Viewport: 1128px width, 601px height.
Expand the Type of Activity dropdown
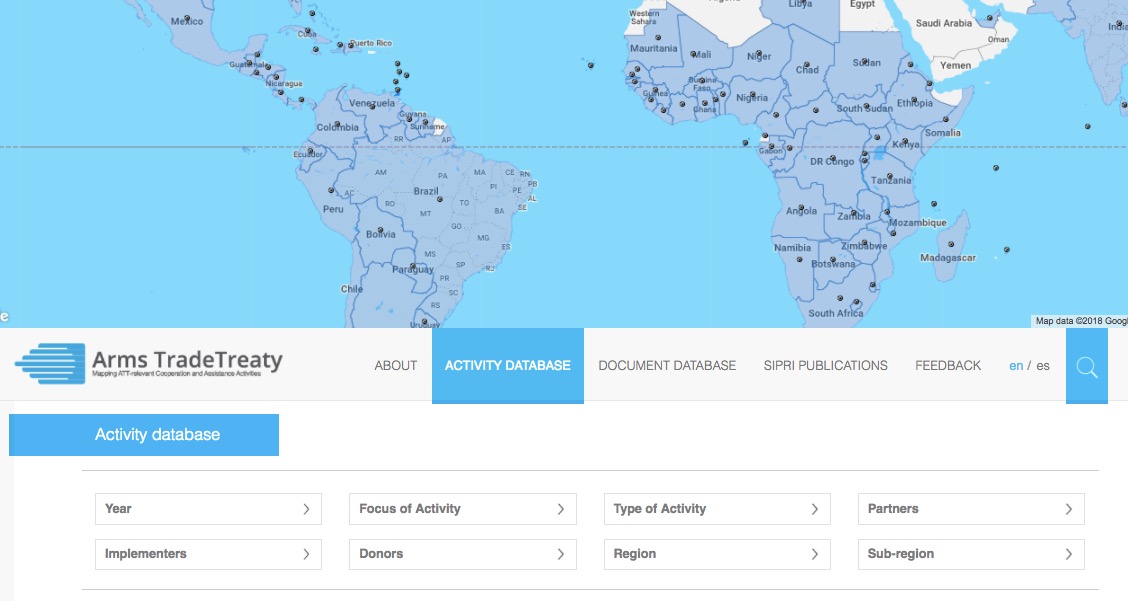(x=717, y=509)
